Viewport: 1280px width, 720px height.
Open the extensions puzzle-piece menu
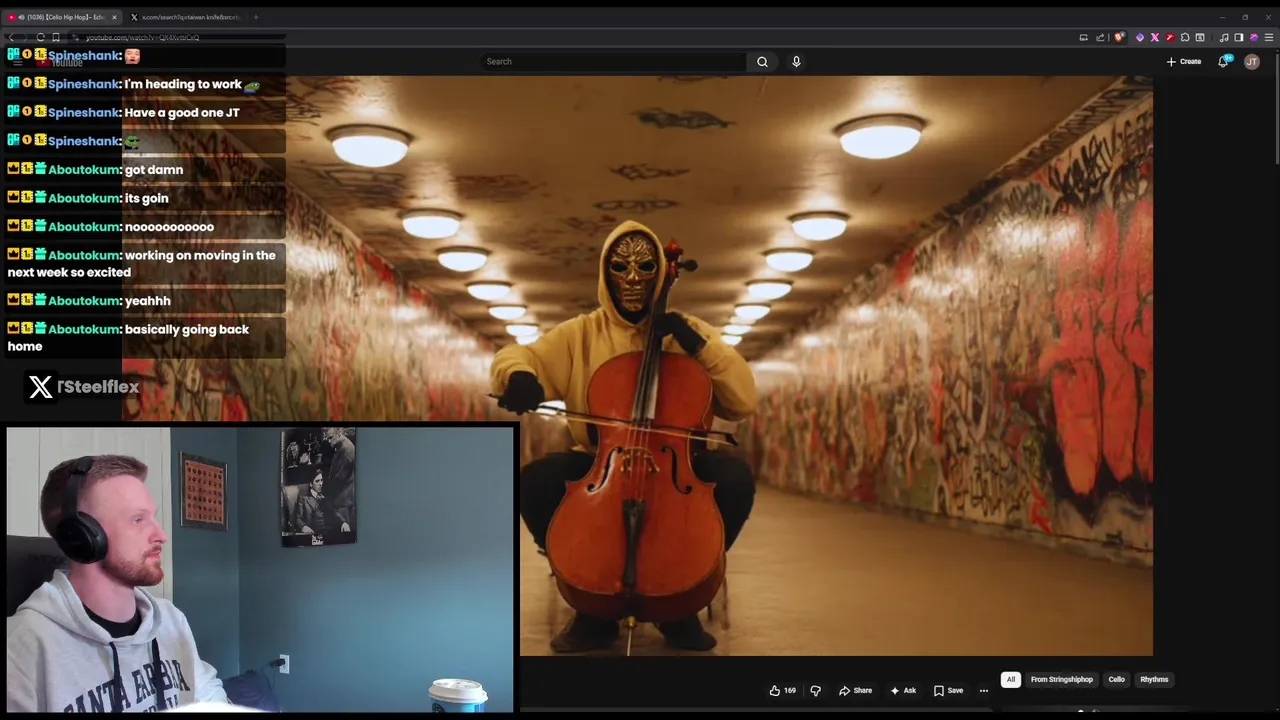[1185, 37]
